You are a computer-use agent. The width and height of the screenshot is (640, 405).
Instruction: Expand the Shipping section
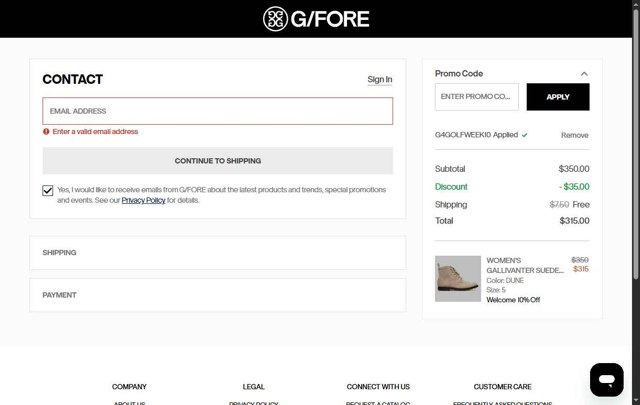click(x=218, y=252)
